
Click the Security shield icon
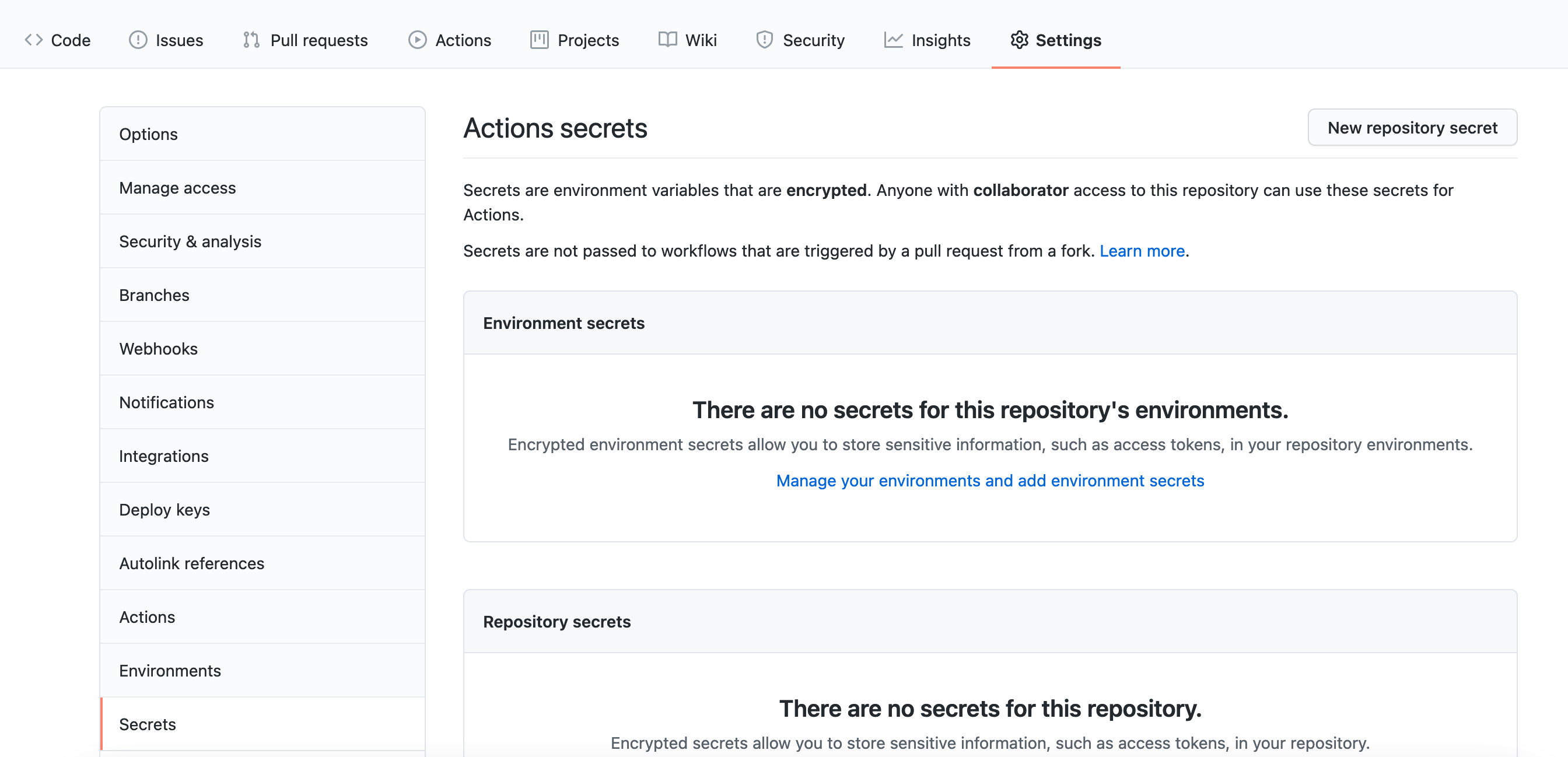point(765,40)
